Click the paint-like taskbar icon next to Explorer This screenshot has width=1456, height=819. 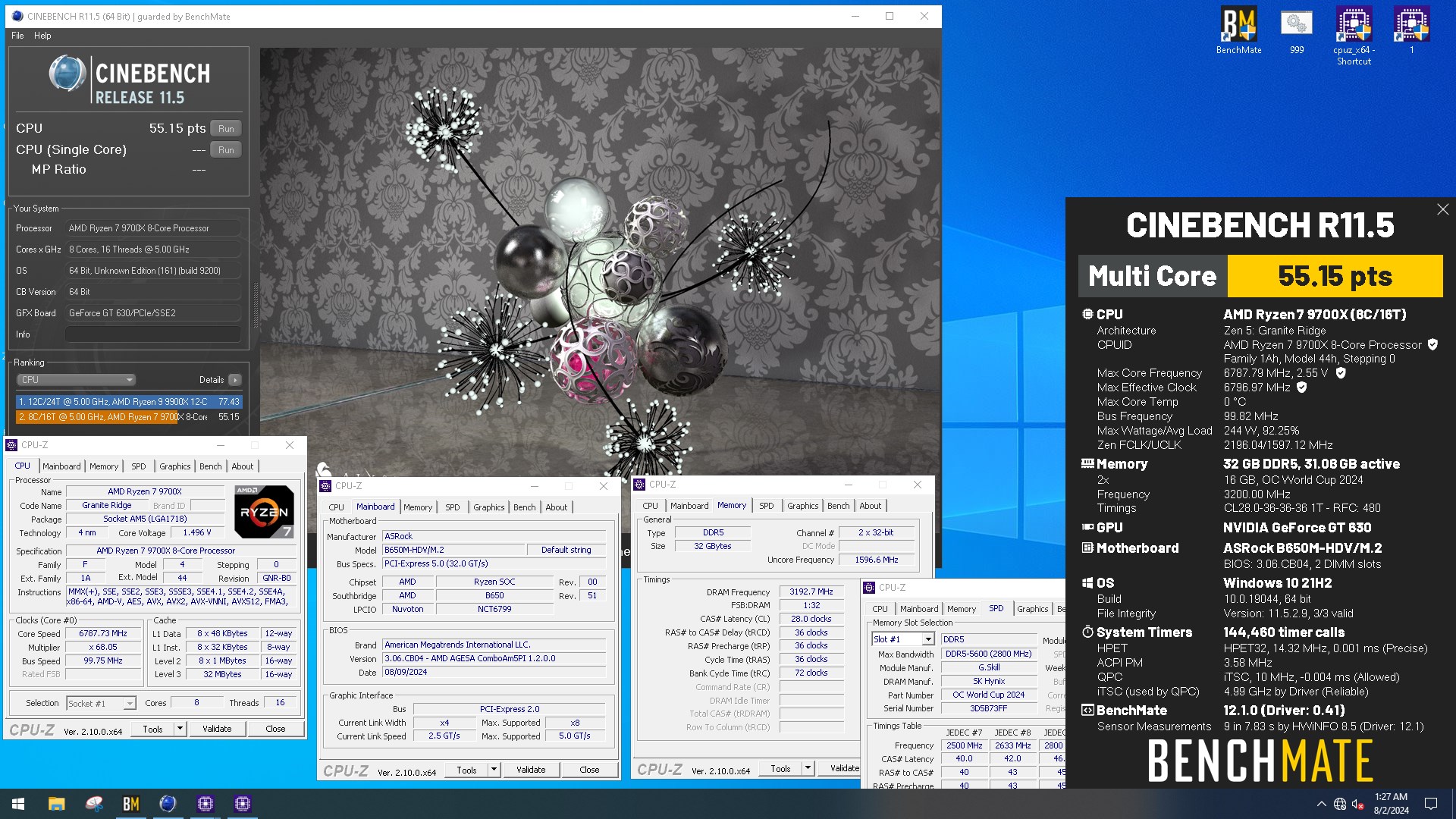(93, 804)
